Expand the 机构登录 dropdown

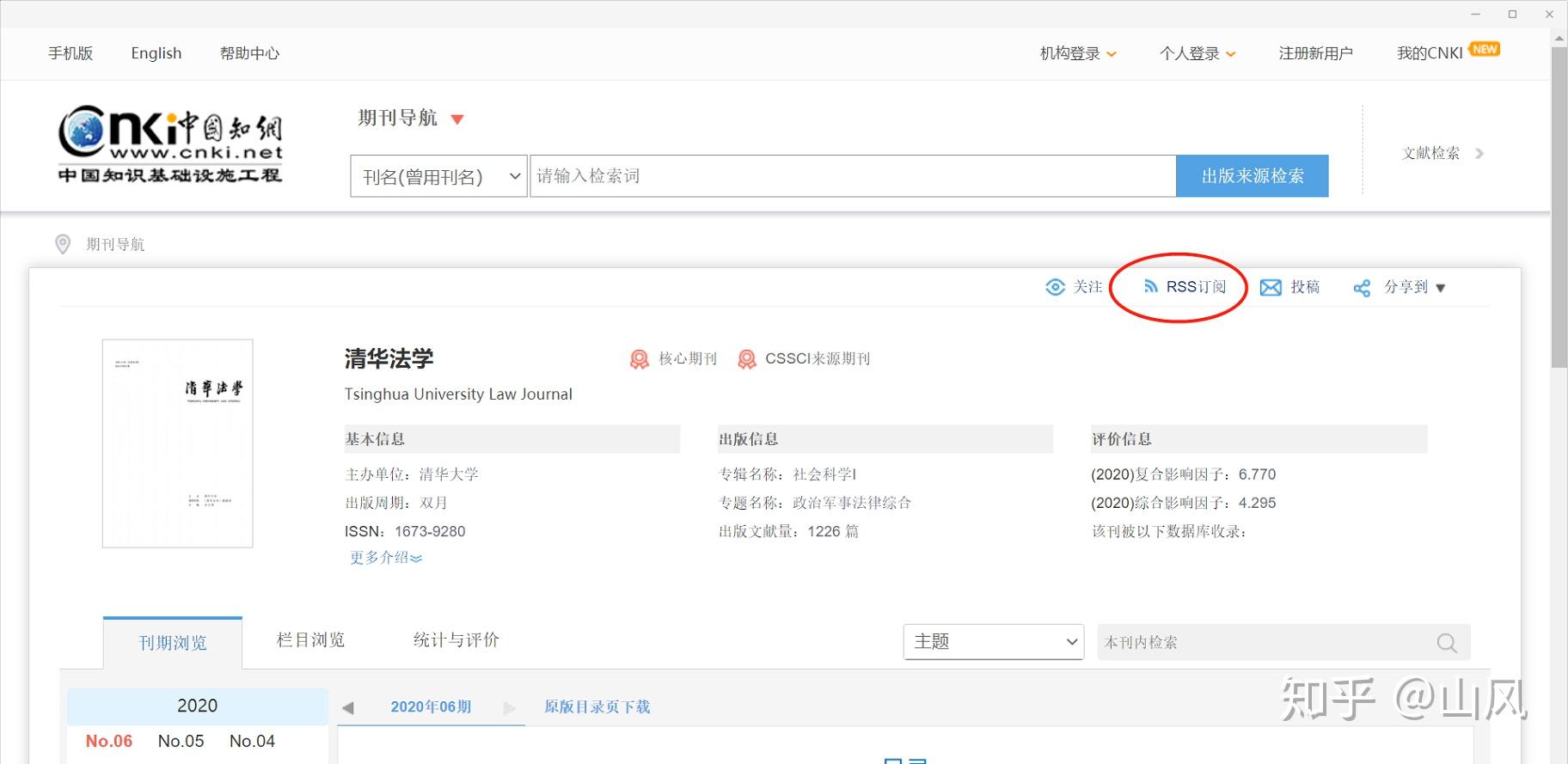(x=1112, y=54)
